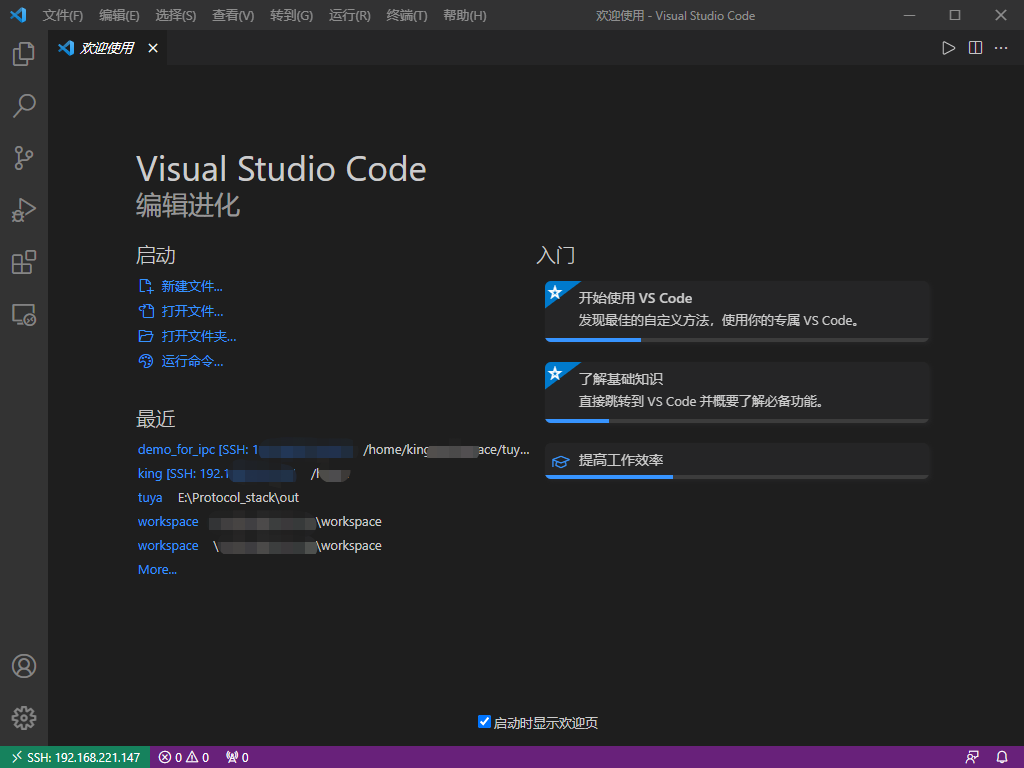
Task: Open the second recent workspace link
Action: [168, 546]
